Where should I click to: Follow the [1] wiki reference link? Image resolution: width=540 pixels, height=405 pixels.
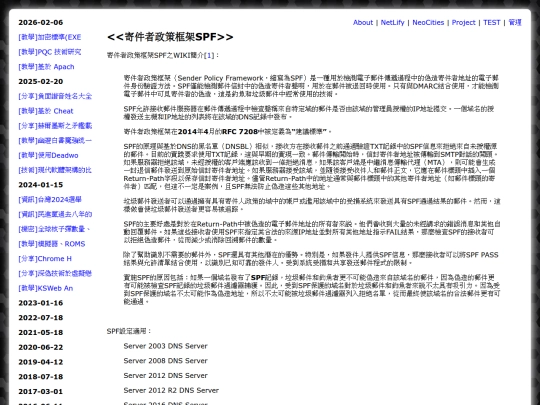(x=209, y=55)
